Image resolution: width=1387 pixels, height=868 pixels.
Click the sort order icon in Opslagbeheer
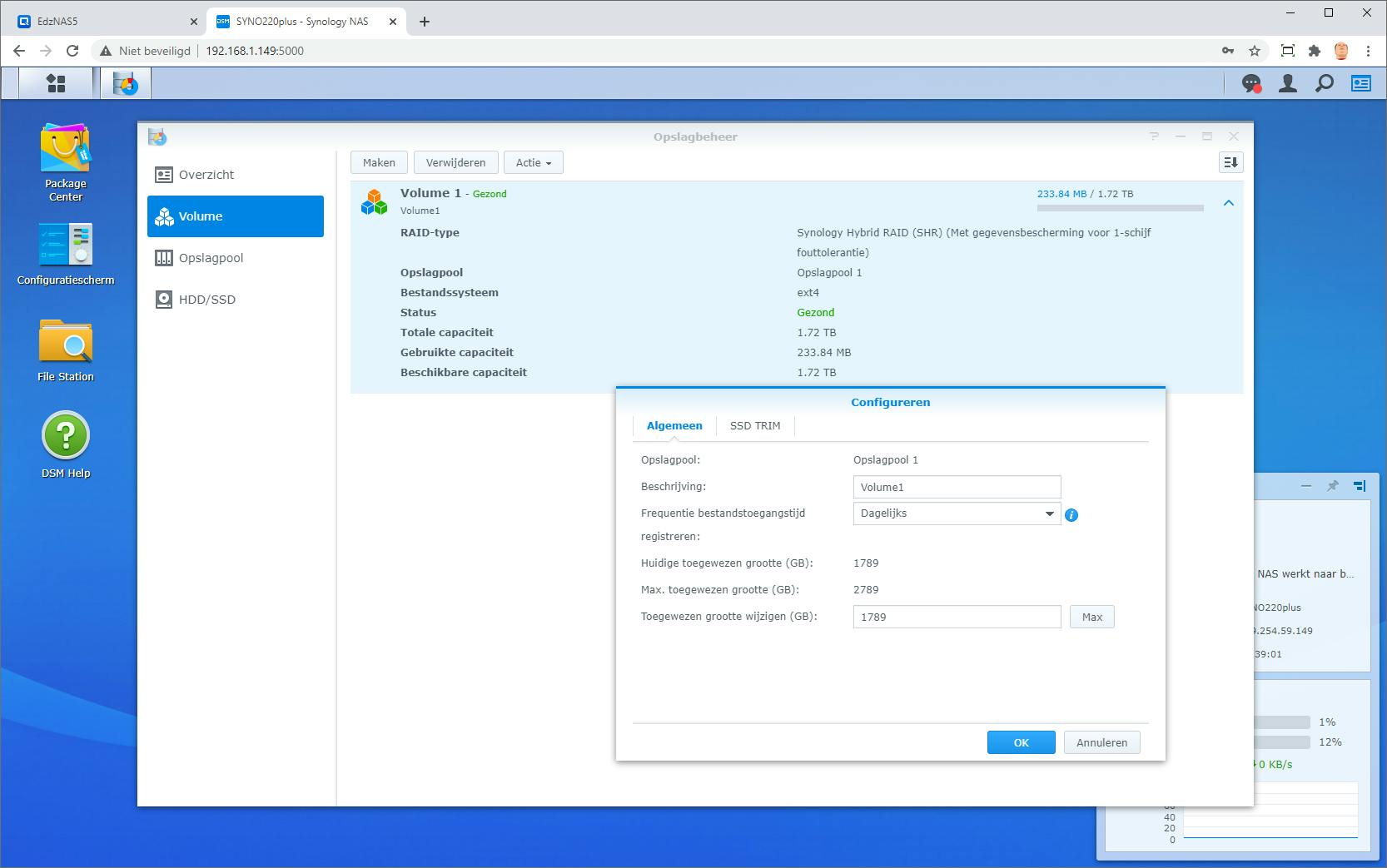click(x=1230, y=162)
